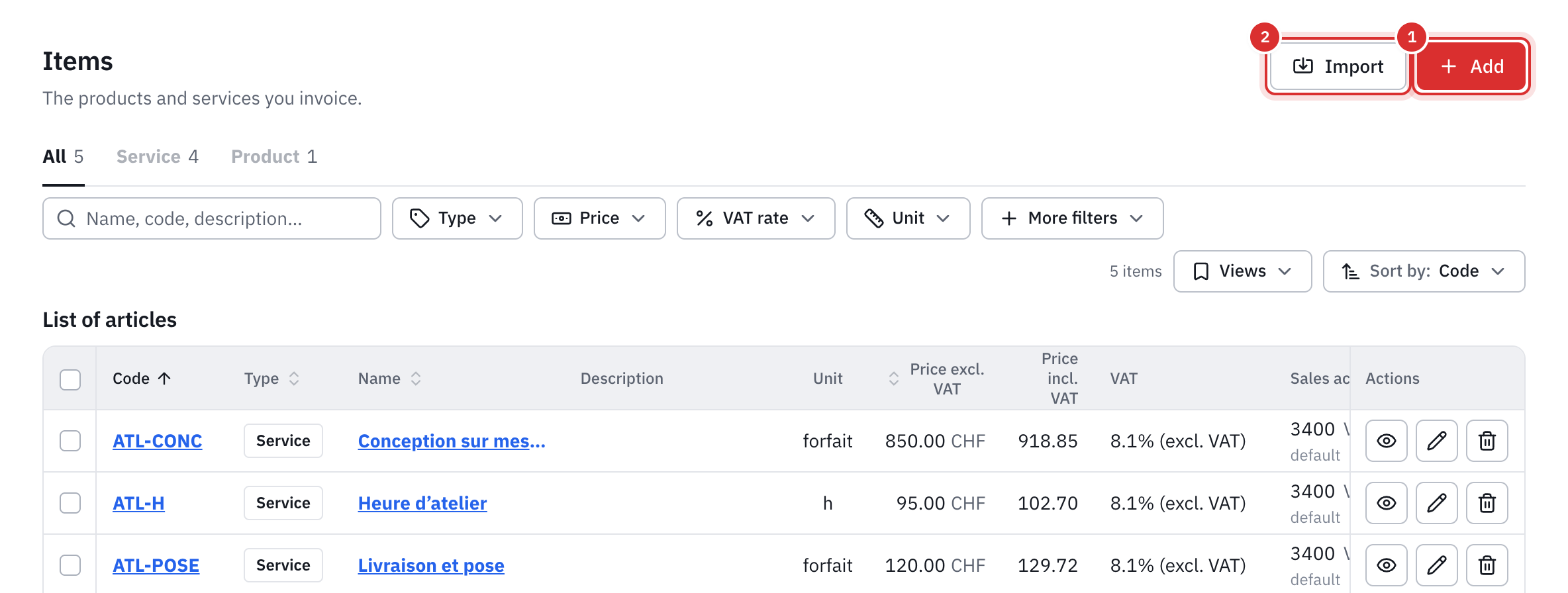Delete the ATL-CONC item with trash icon
The height and width of the screenshot is (593, 1568).
pos(1487,441)
